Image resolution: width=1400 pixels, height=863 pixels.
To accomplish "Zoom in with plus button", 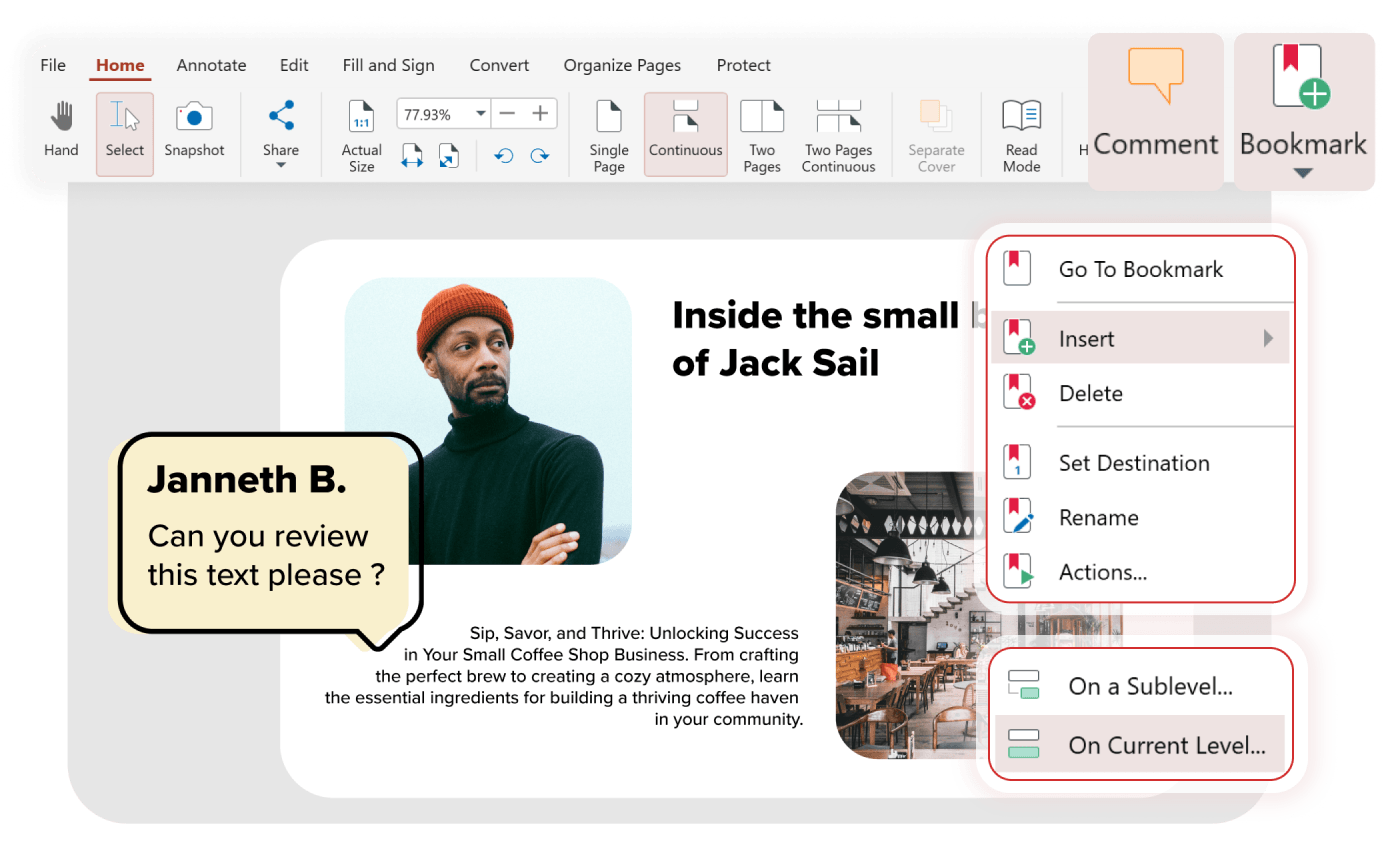I will click(540, 114).
